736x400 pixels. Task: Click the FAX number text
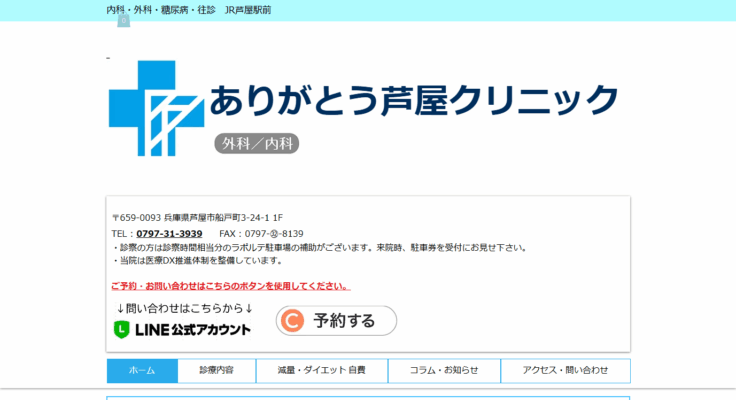pyautogui.click(x=261, y=233)
